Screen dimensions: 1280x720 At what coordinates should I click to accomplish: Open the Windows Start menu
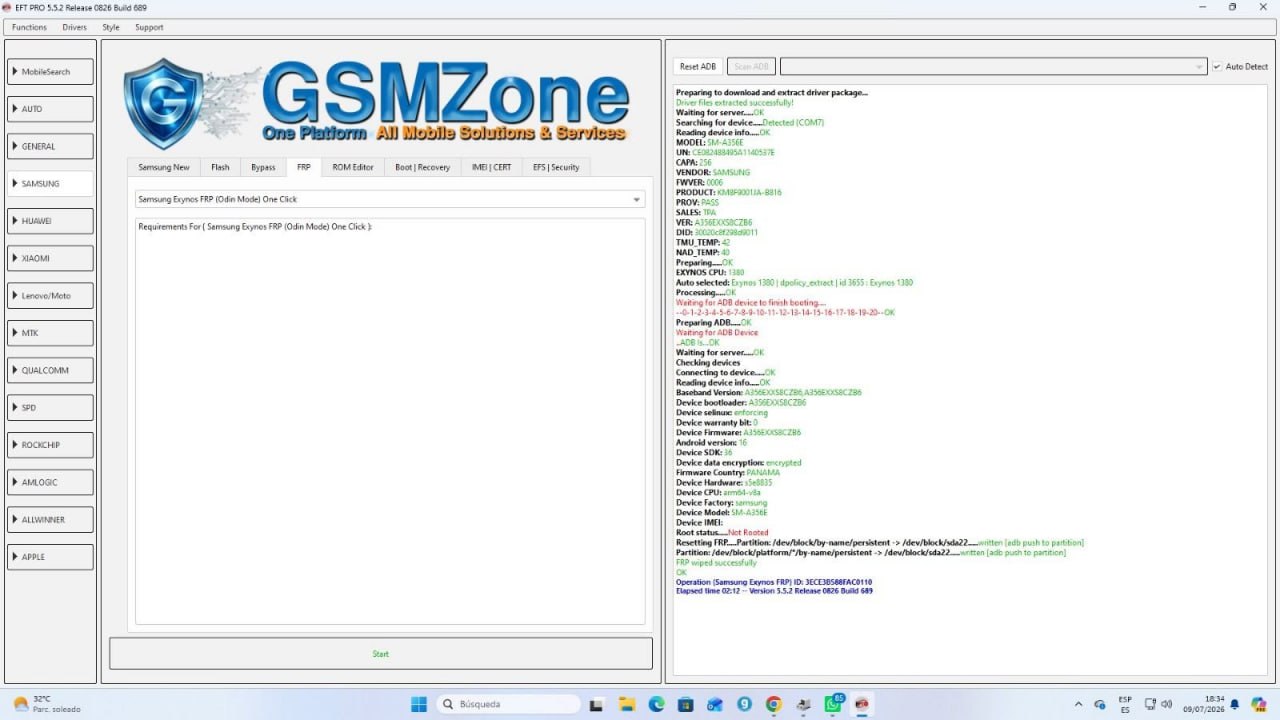419,704
